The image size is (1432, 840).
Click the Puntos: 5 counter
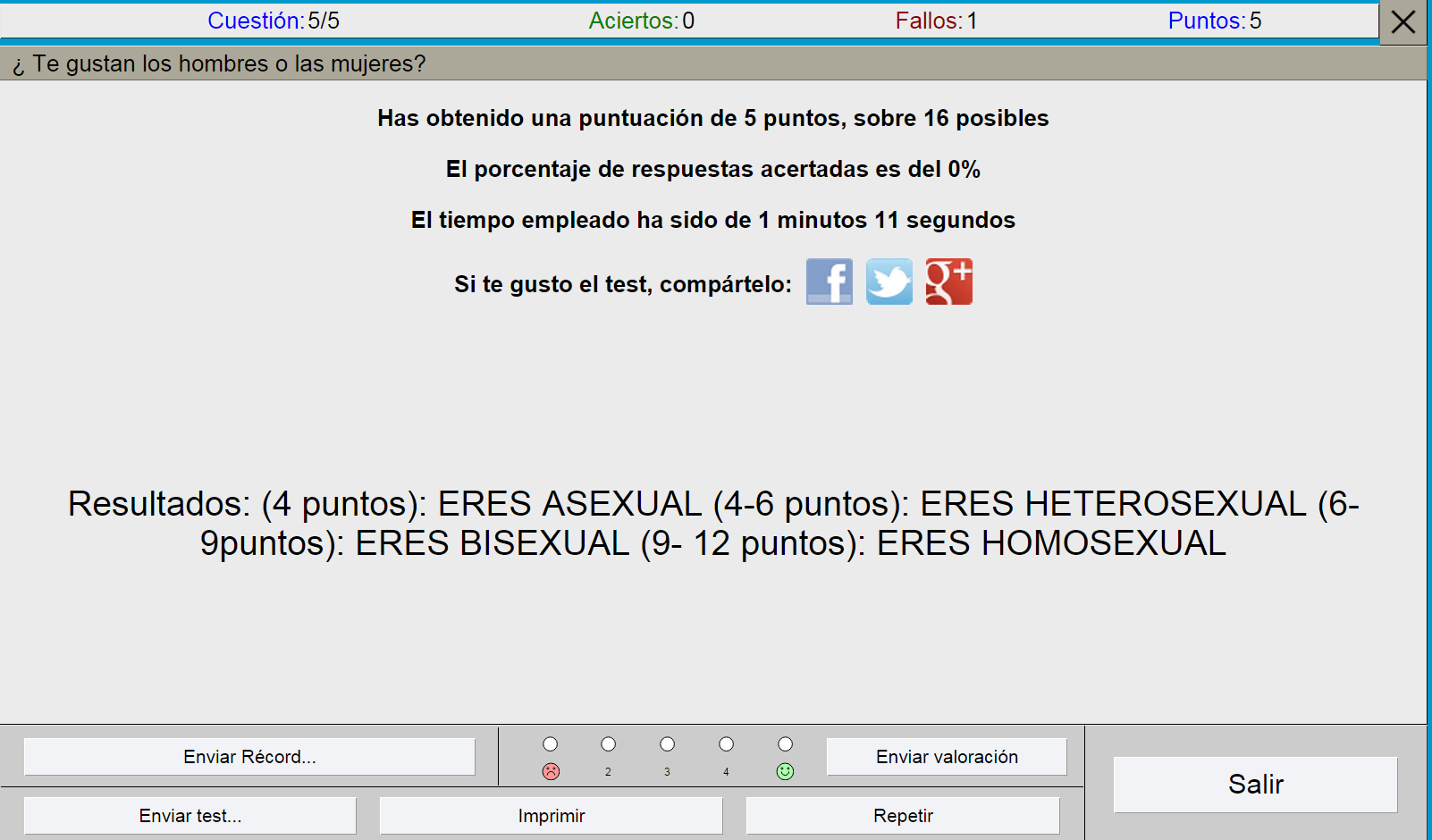pyautogui.click(x=1215, y=21)
